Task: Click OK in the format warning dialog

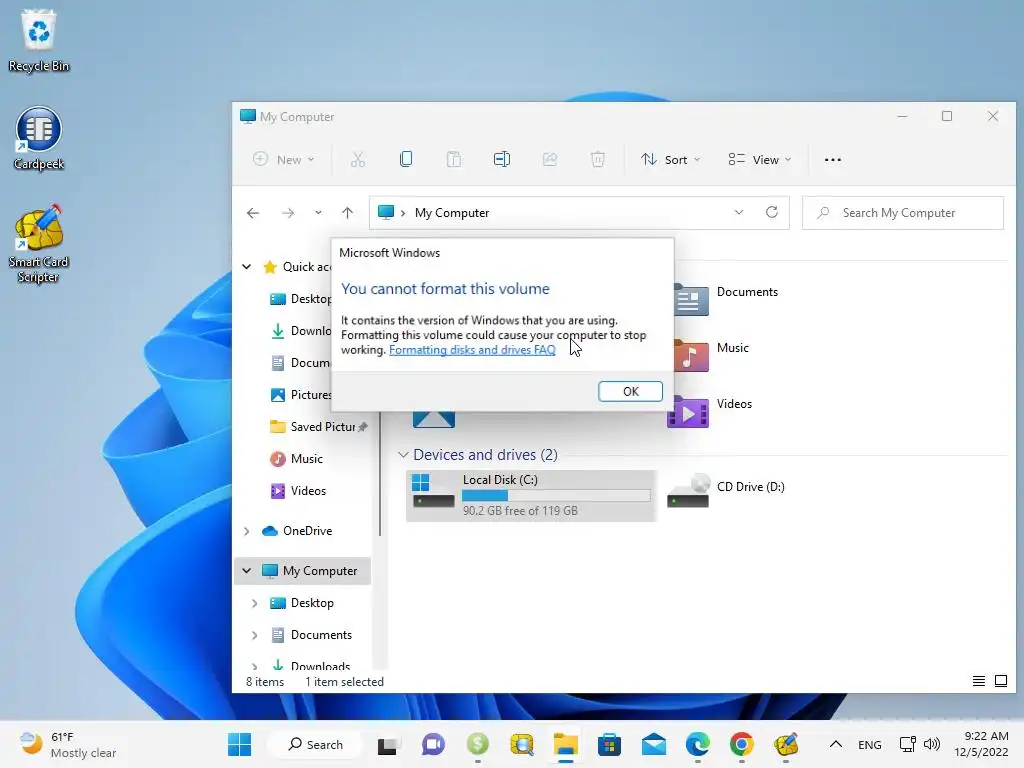Action: 630,391
